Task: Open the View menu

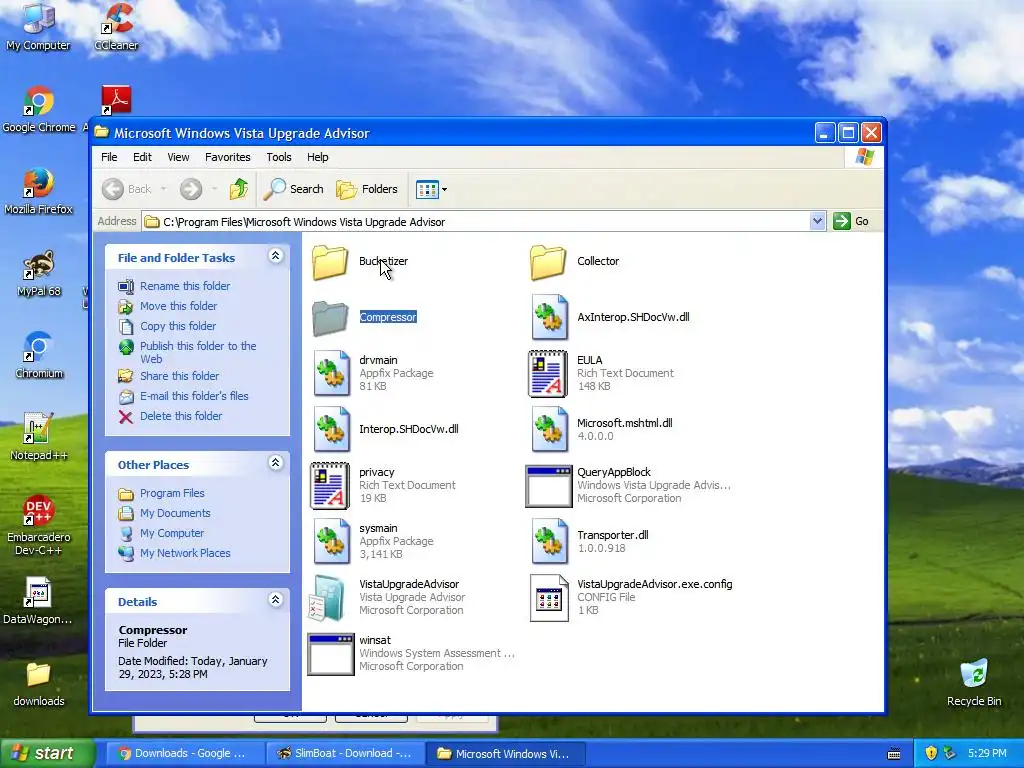Action: pos(178,157)
